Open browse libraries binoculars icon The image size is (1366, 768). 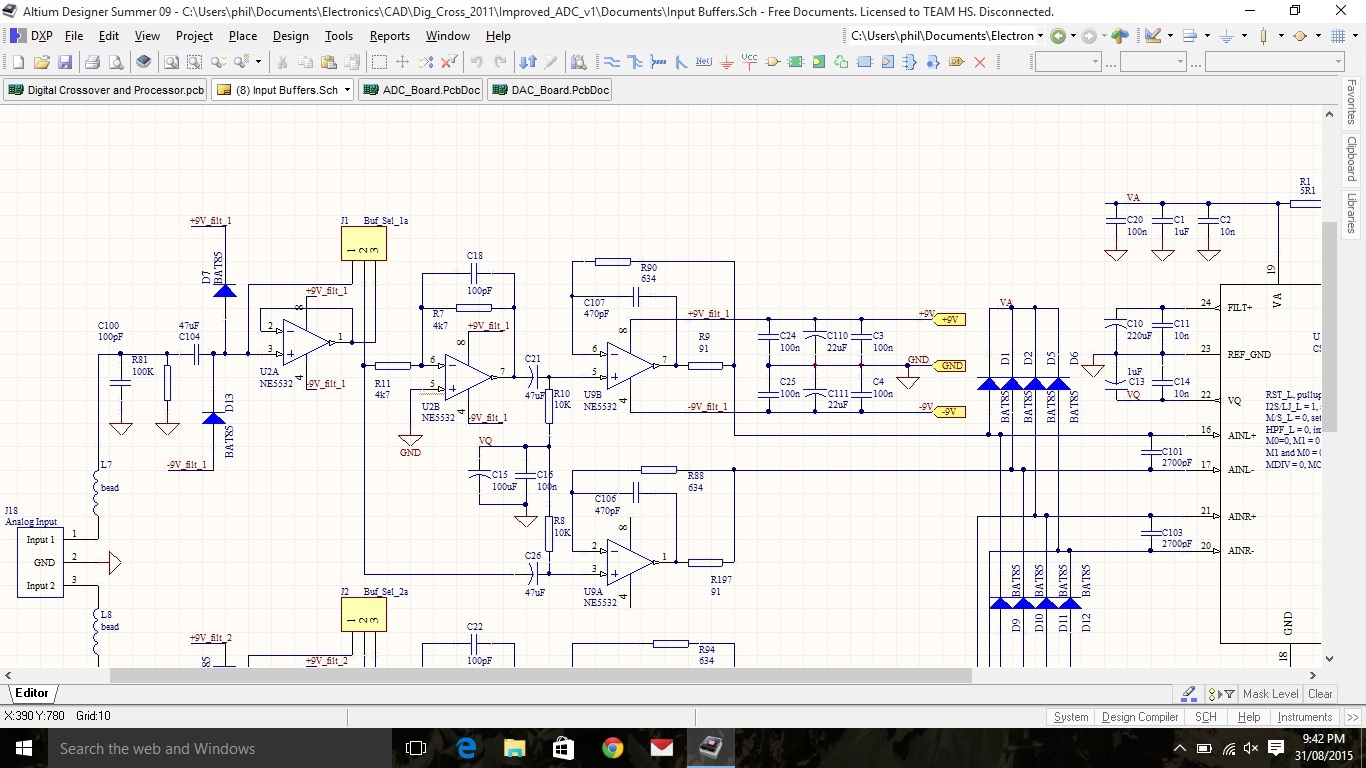[578, 62]
